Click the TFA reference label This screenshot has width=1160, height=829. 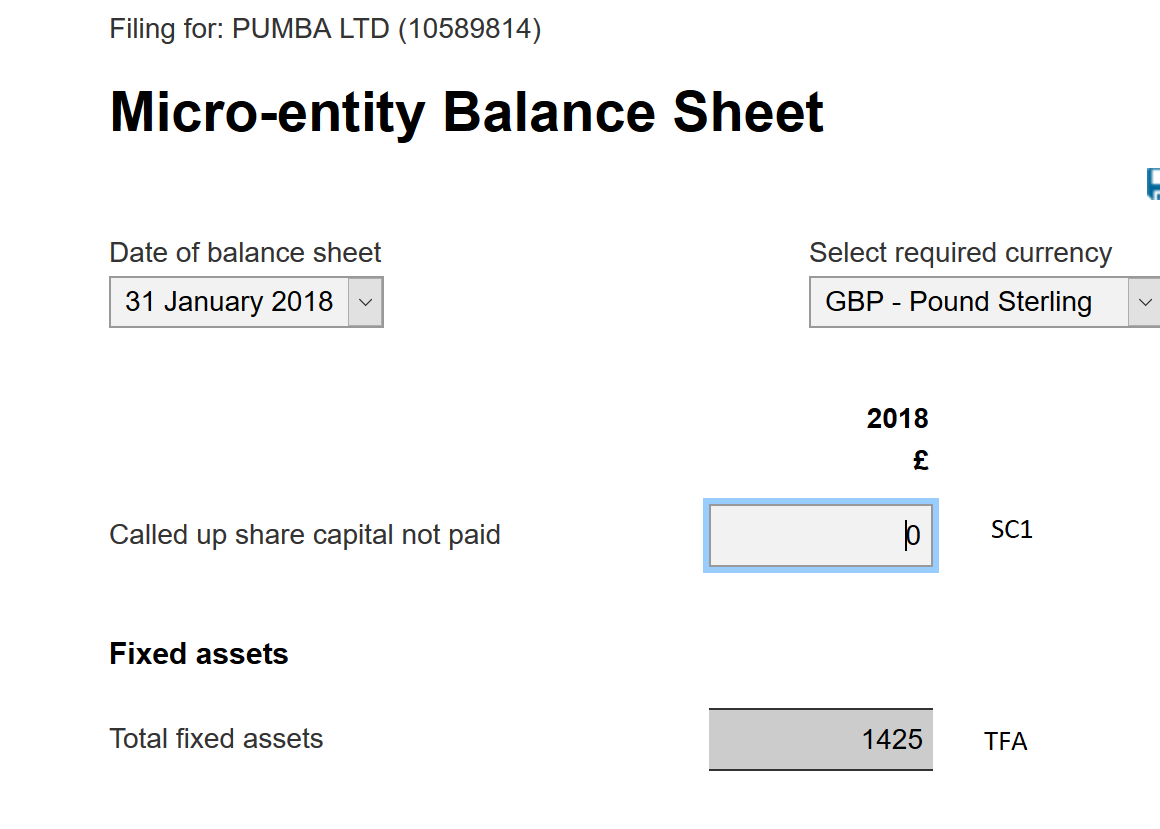(1005, 741)
